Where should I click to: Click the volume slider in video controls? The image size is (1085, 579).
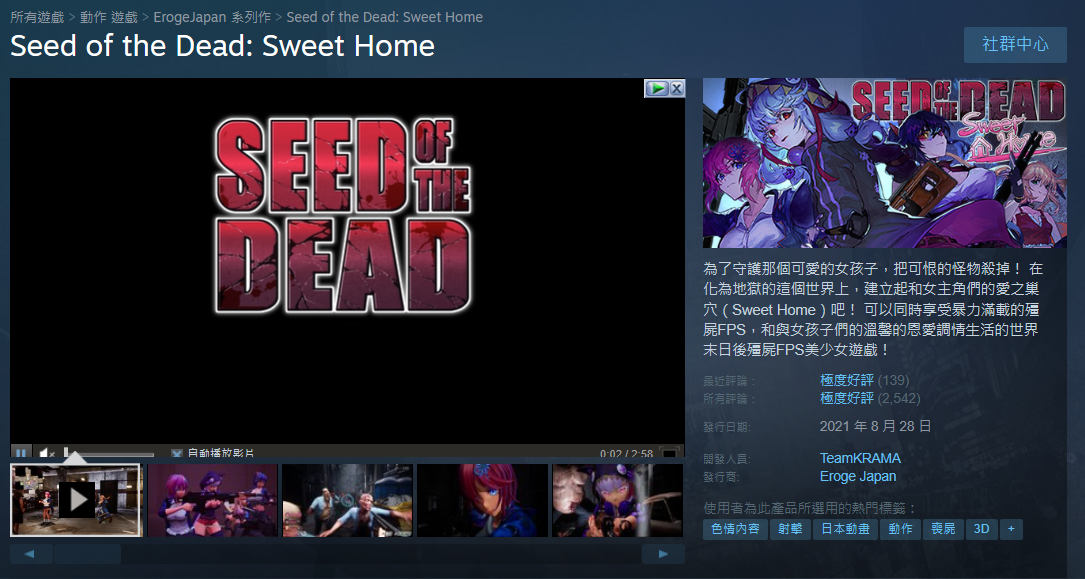point(109,454)
